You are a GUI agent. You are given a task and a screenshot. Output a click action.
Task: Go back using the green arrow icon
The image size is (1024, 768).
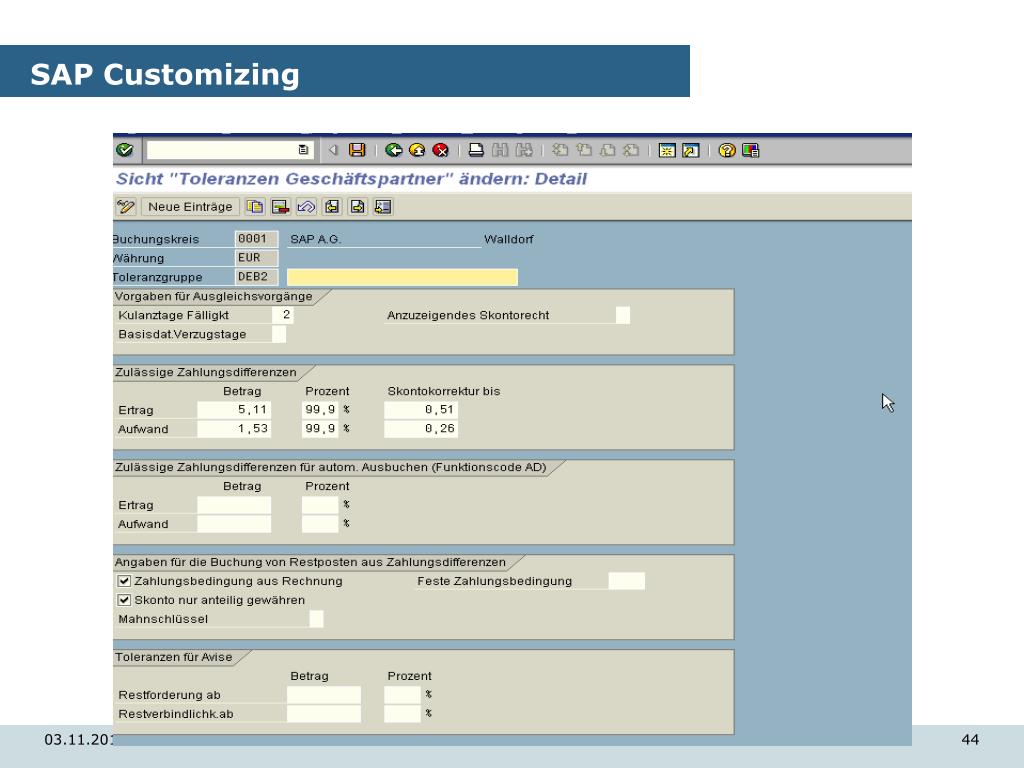393,150
